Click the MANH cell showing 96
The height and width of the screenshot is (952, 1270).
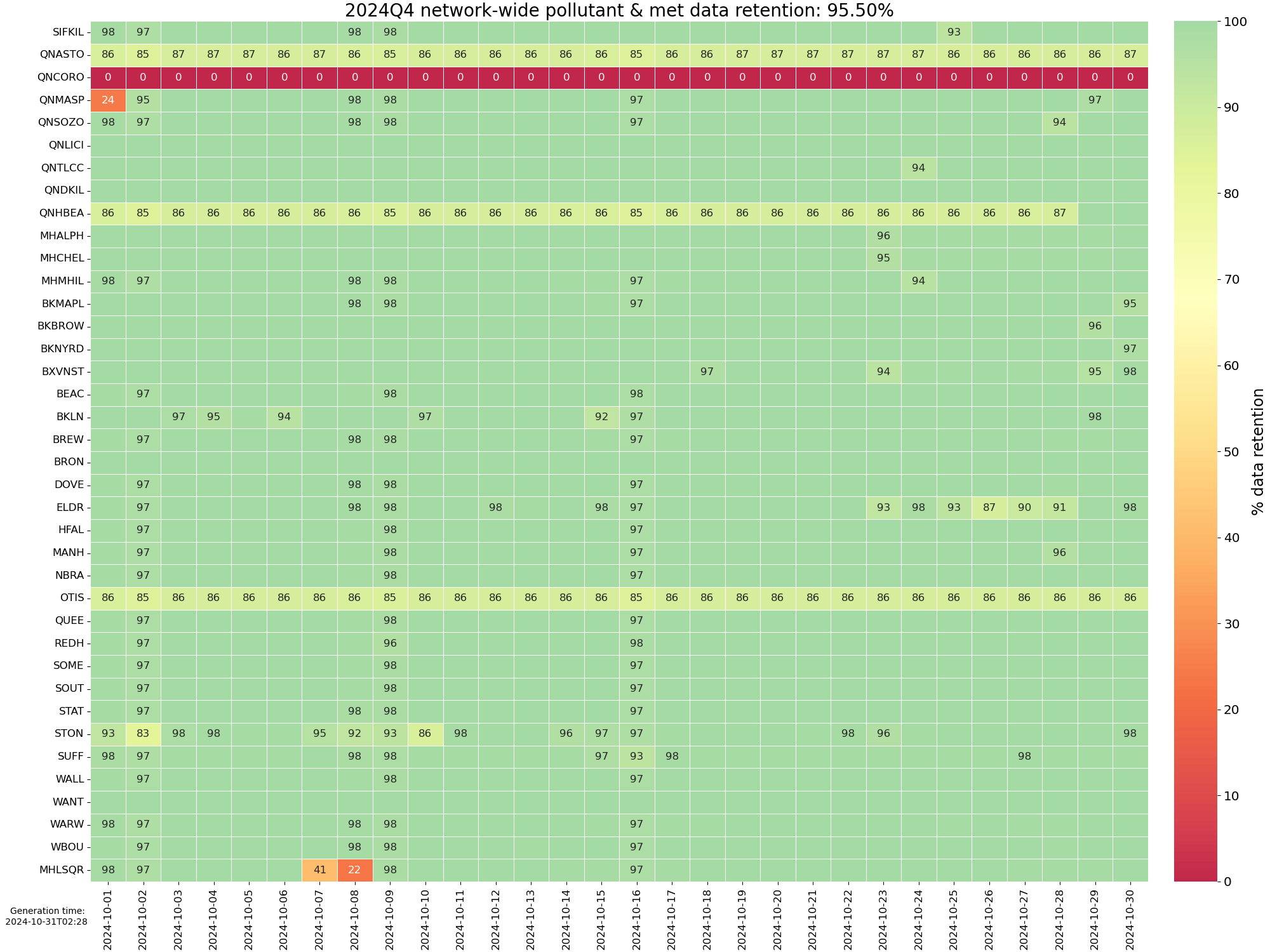[1059, 553]
